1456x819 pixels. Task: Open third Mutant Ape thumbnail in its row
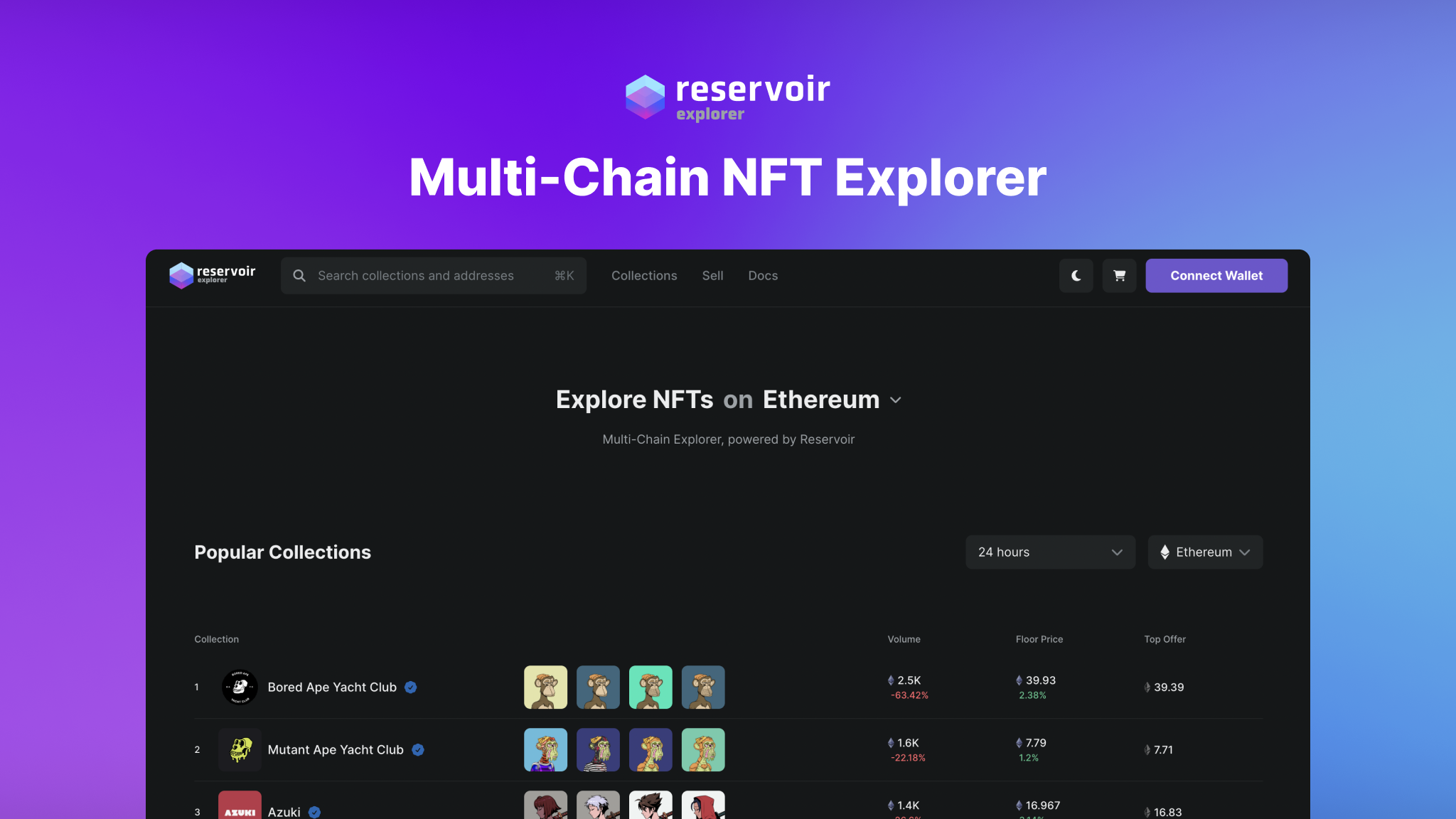(x=651, y=750)
